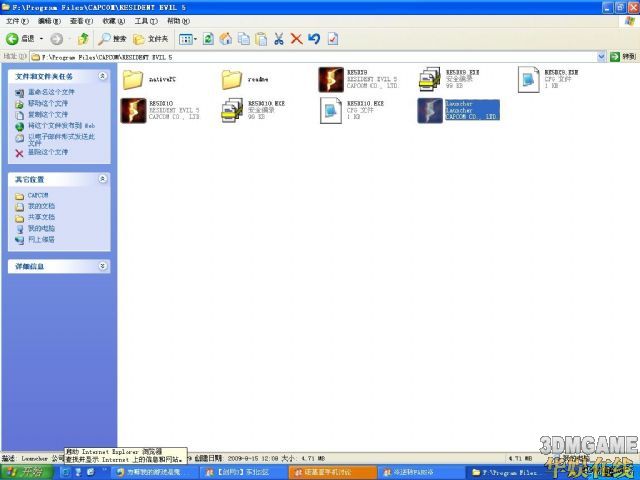This screenshot has width=640, height=480.
Task: Select the RE5DX10.EXE CFG file
Action: (352, 110)
